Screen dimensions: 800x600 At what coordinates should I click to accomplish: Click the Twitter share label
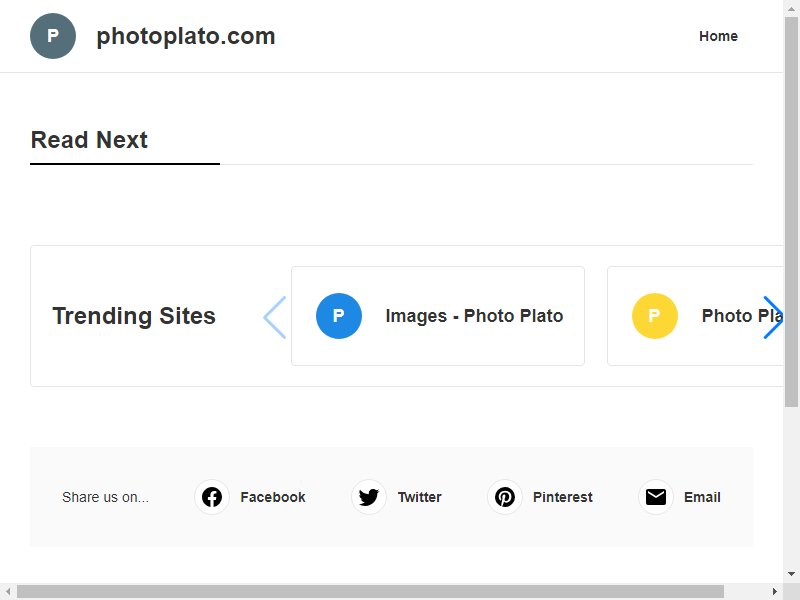pyautogui.click(x=419, y=497)
